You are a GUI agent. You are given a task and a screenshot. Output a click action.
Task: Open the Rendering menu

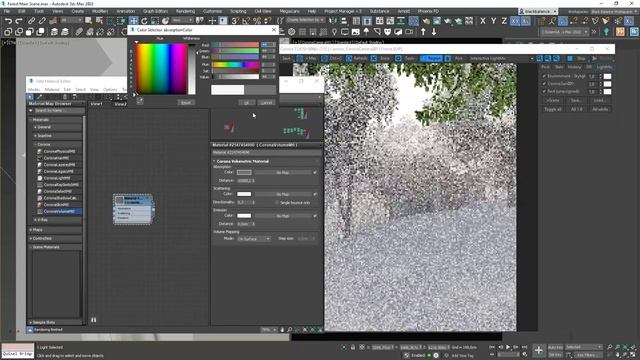[x=185, y=11]
